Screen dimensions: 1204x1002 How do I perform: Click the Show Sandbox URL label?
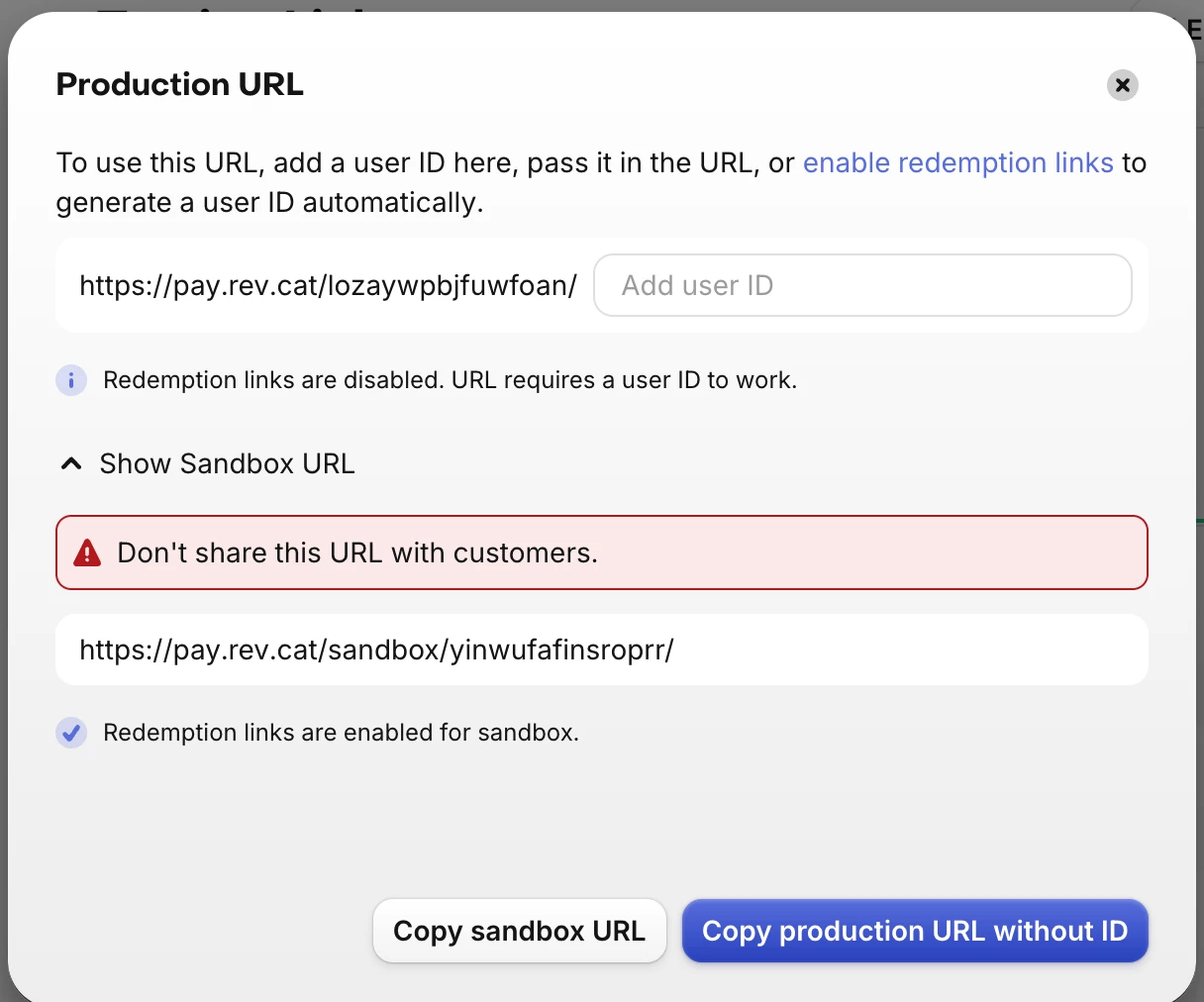227,463
